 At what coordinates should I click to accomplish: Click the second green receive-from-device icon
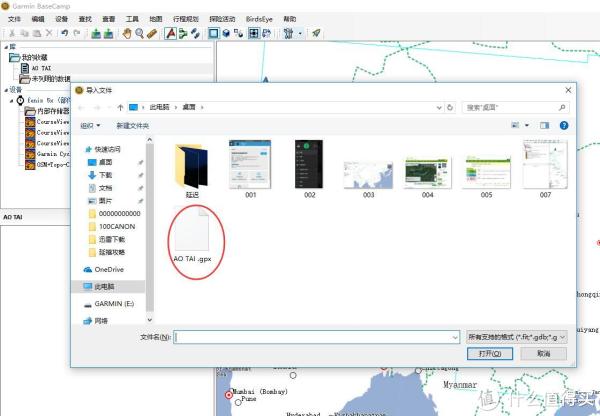[108, 33]
